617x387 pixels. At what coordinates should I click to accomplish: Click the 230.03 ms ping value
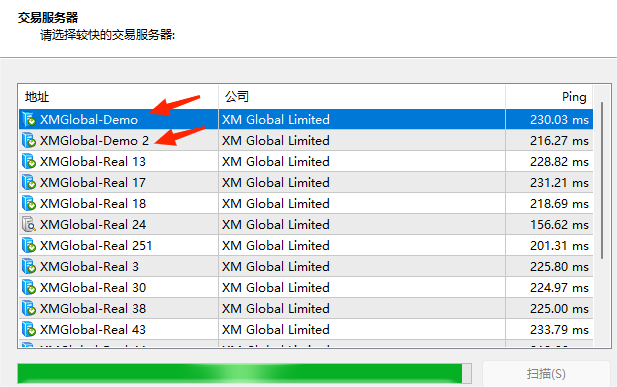pos(559,119)
